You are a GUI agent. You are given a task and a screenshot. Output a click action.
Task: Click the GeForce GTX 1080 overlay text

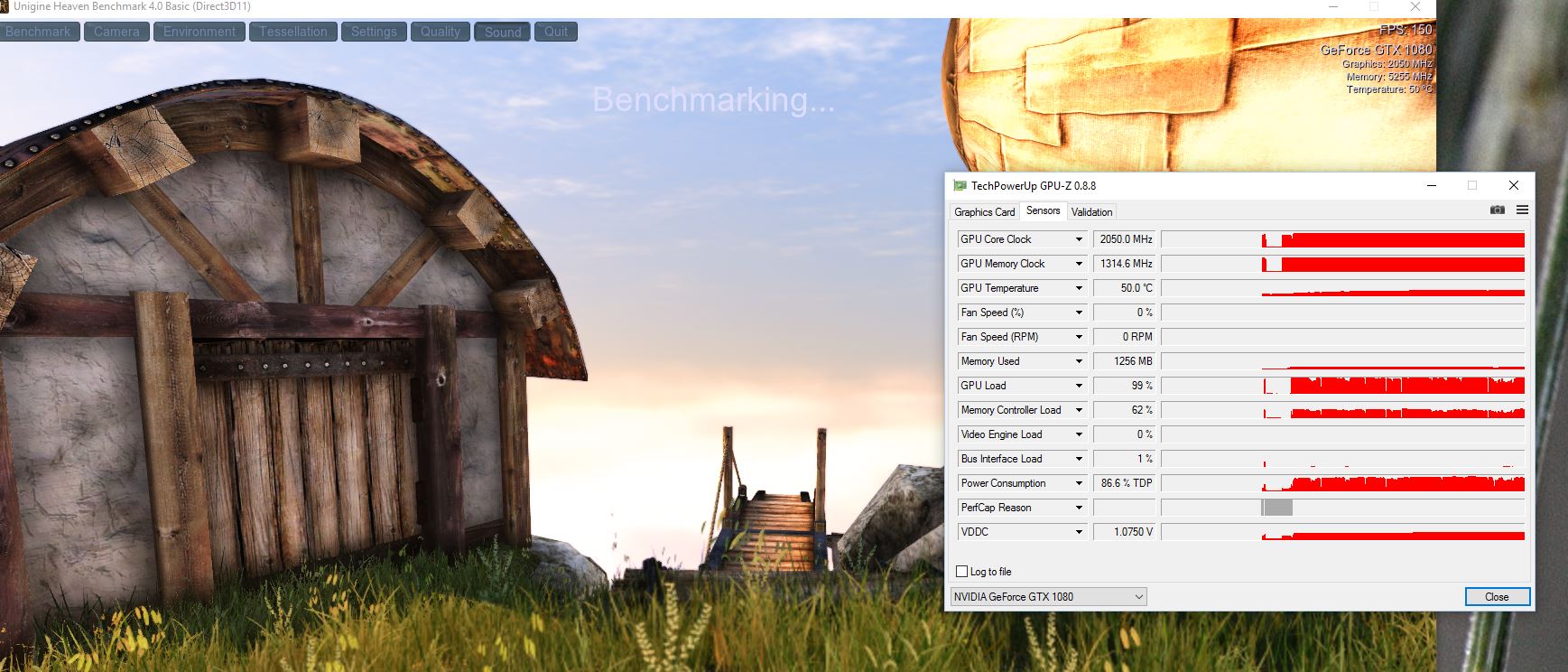(x=1377, y=50)
